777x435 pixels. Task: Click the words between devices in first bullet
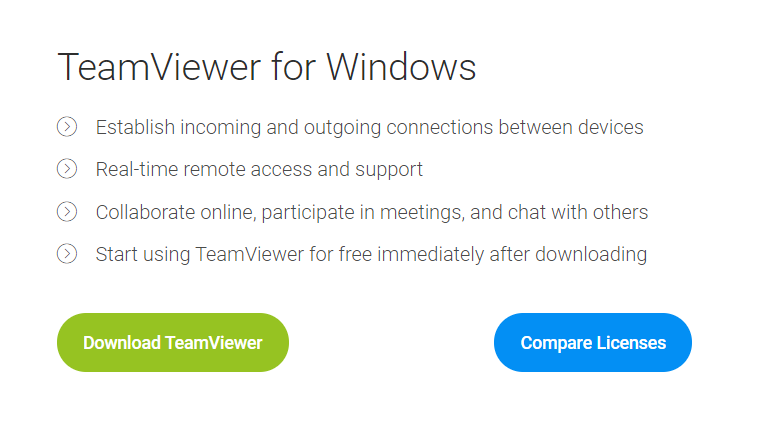[571, 127]
